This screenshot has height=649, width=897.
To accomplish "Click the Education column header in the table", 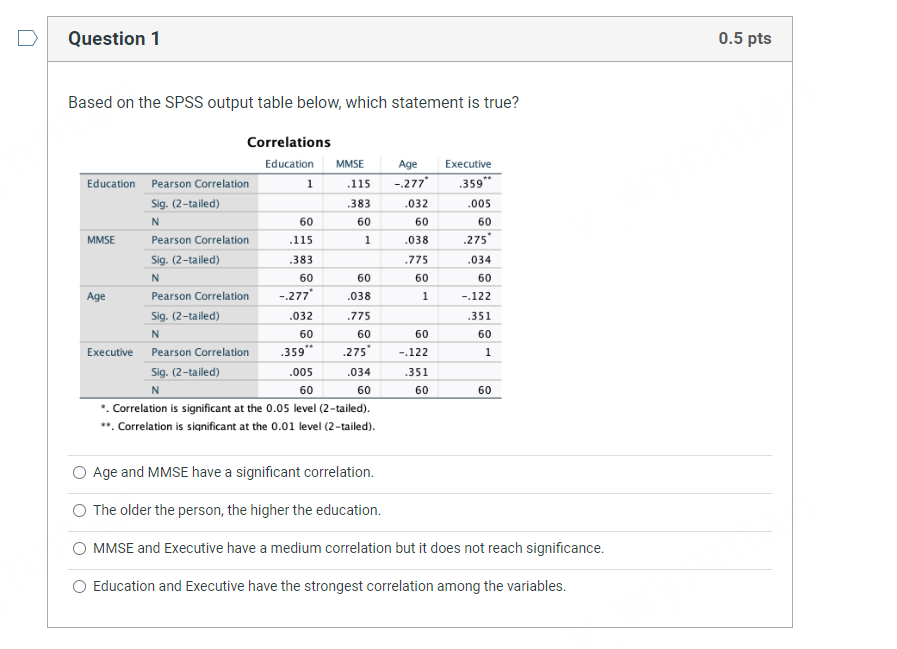I will (x=289, y=163).
